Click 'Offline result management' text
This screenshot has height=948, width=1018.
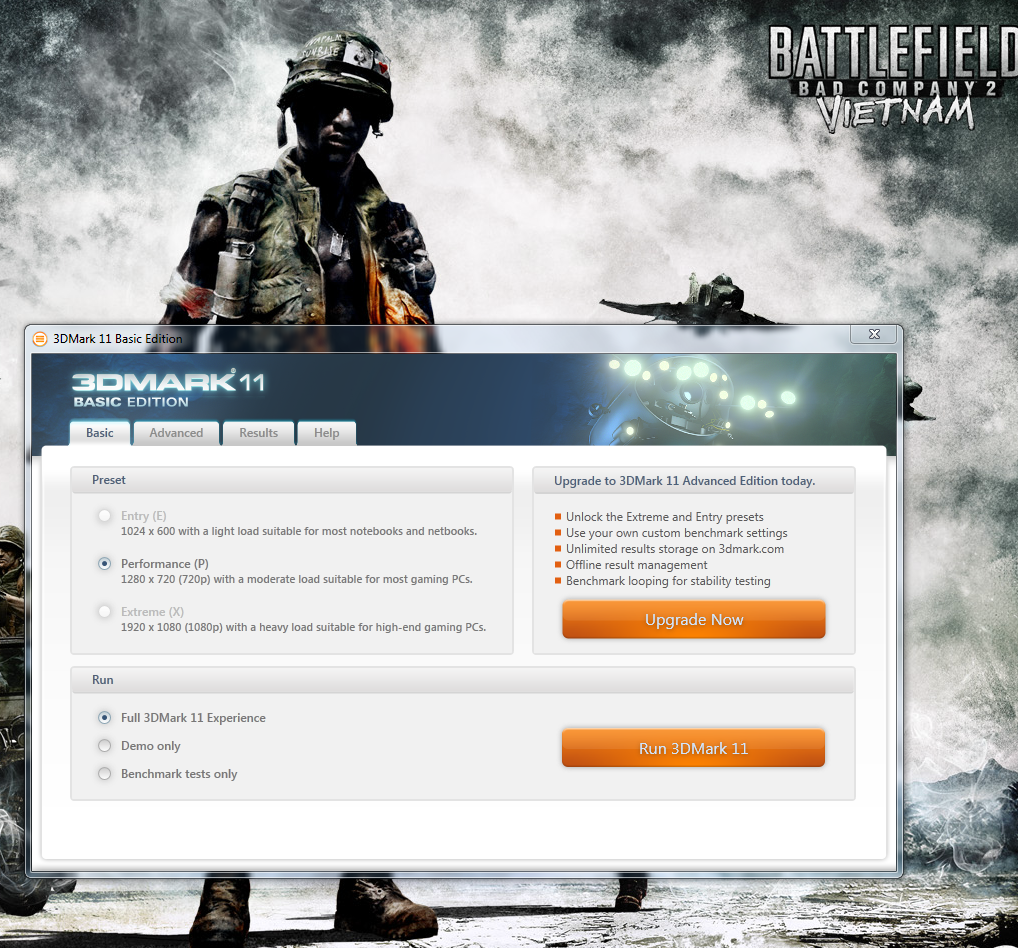point(636,565)
